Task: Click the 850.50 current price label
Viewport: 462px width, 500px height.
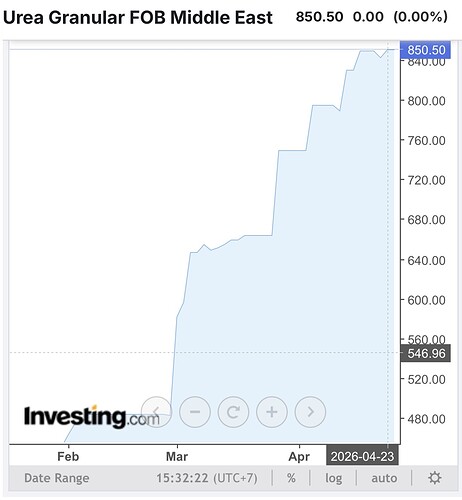Action: (425, 50)
